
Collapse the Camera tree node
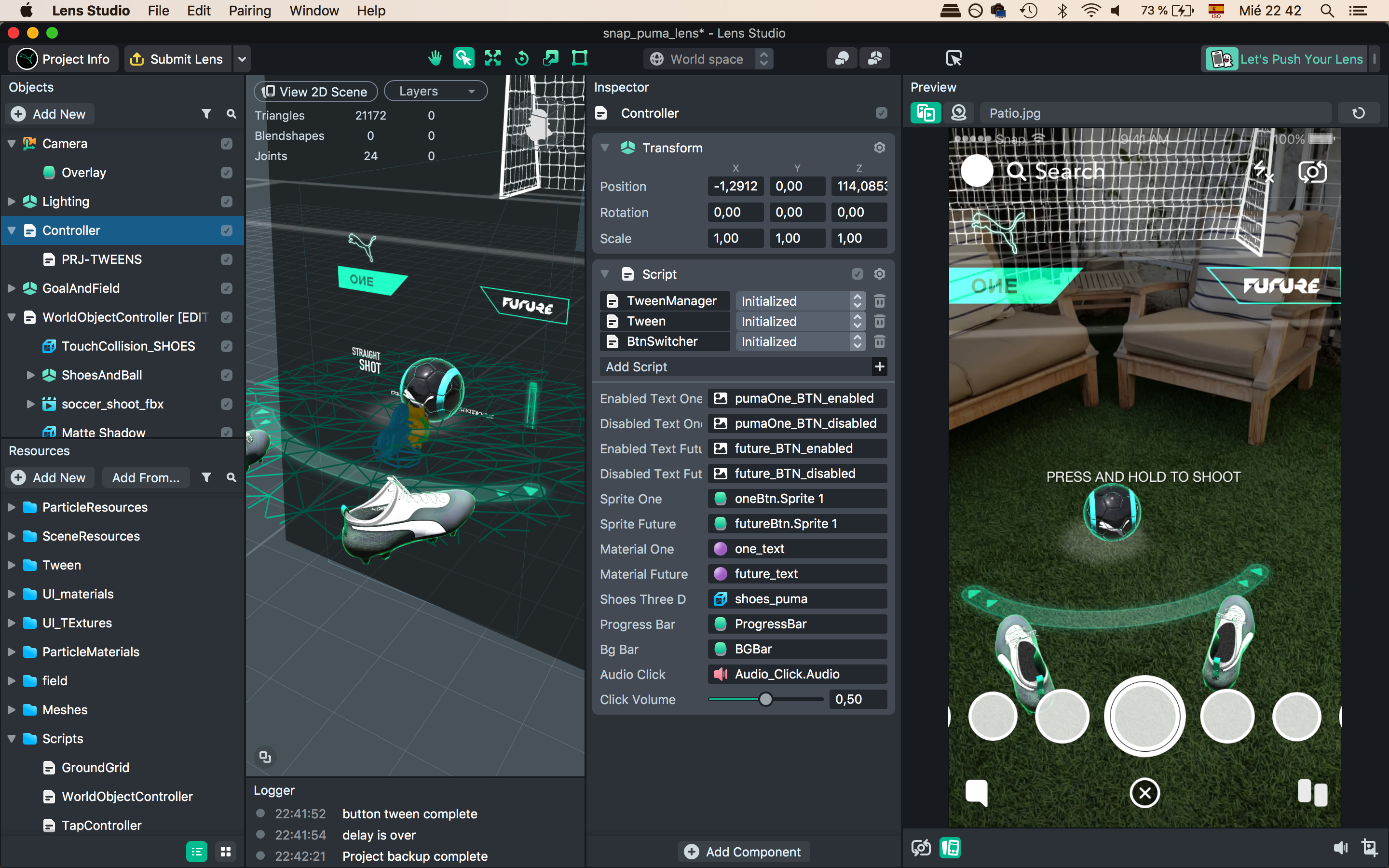click(11, 144)
